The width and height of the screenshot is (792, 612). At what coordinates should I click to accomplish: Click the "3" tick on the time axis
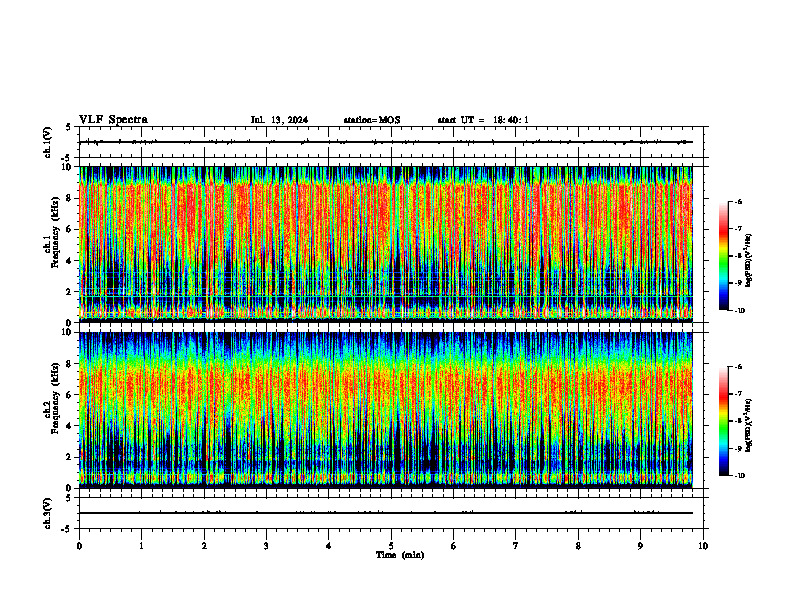coord(266,546)
